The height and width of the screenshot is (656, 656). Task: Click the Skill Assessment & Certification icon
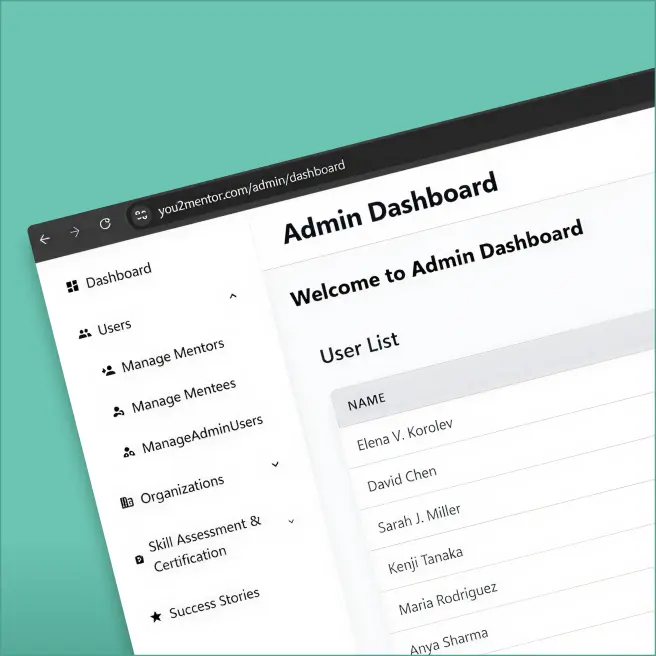(x=140, y=559)
